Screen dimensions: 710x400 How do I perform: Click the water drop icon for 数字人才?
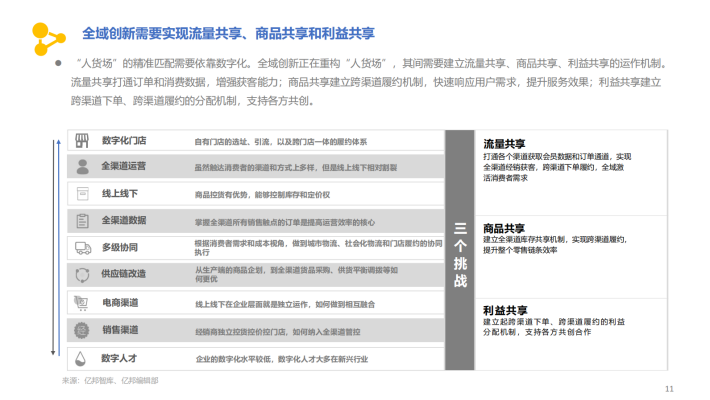coord(81,357)
